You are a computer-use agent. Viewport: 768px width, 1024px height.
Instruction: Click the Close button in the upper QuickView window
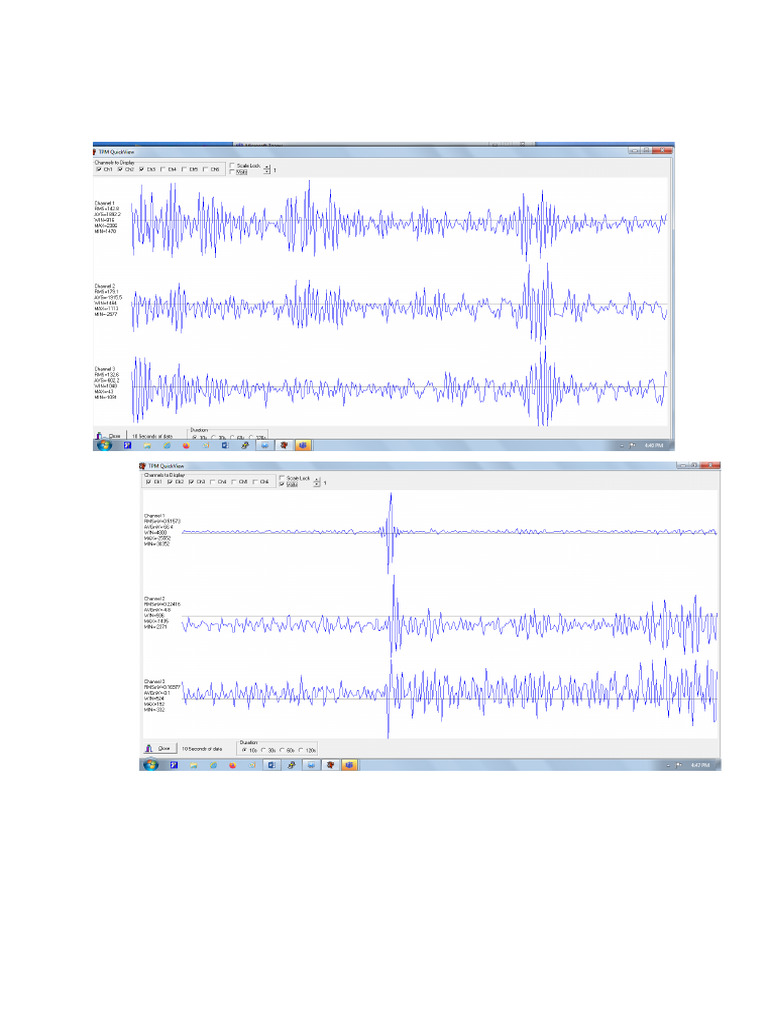(110, 436)
